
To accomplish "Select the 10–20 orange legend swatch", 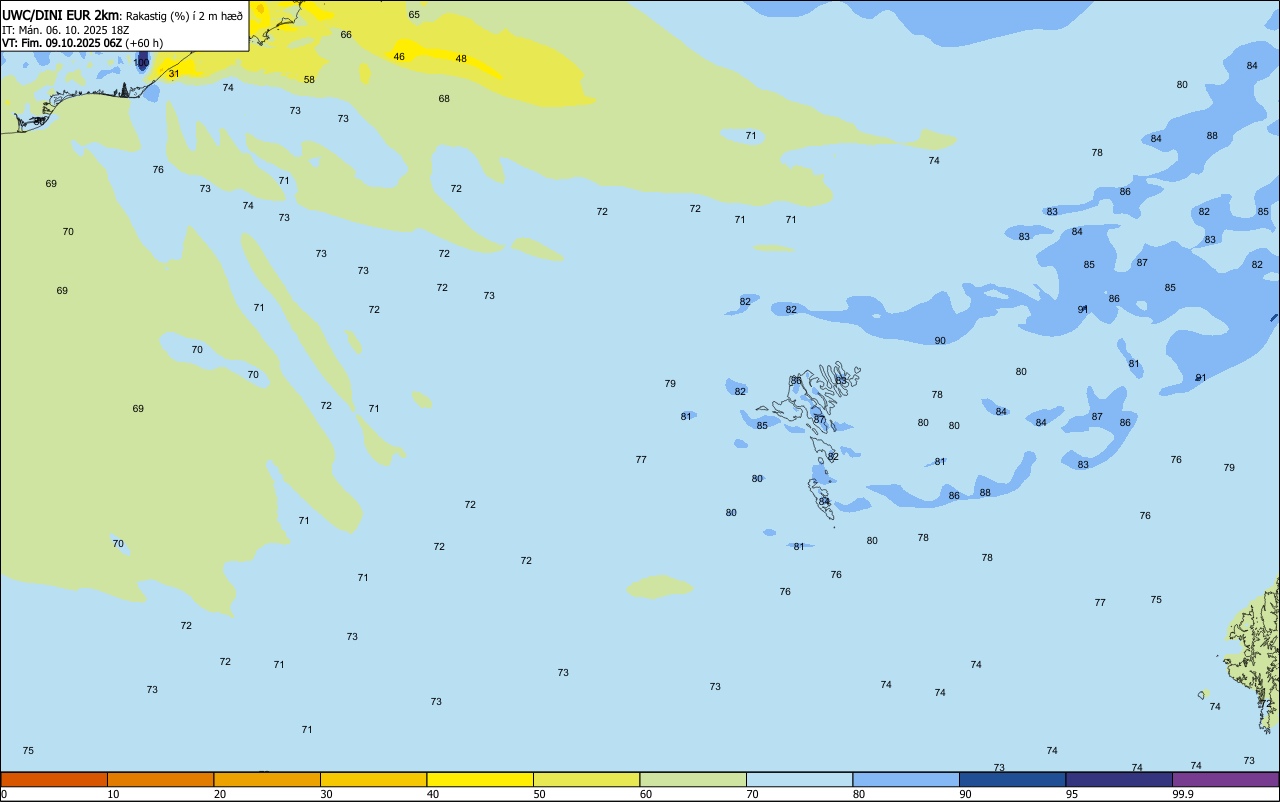I will point(160,779).
